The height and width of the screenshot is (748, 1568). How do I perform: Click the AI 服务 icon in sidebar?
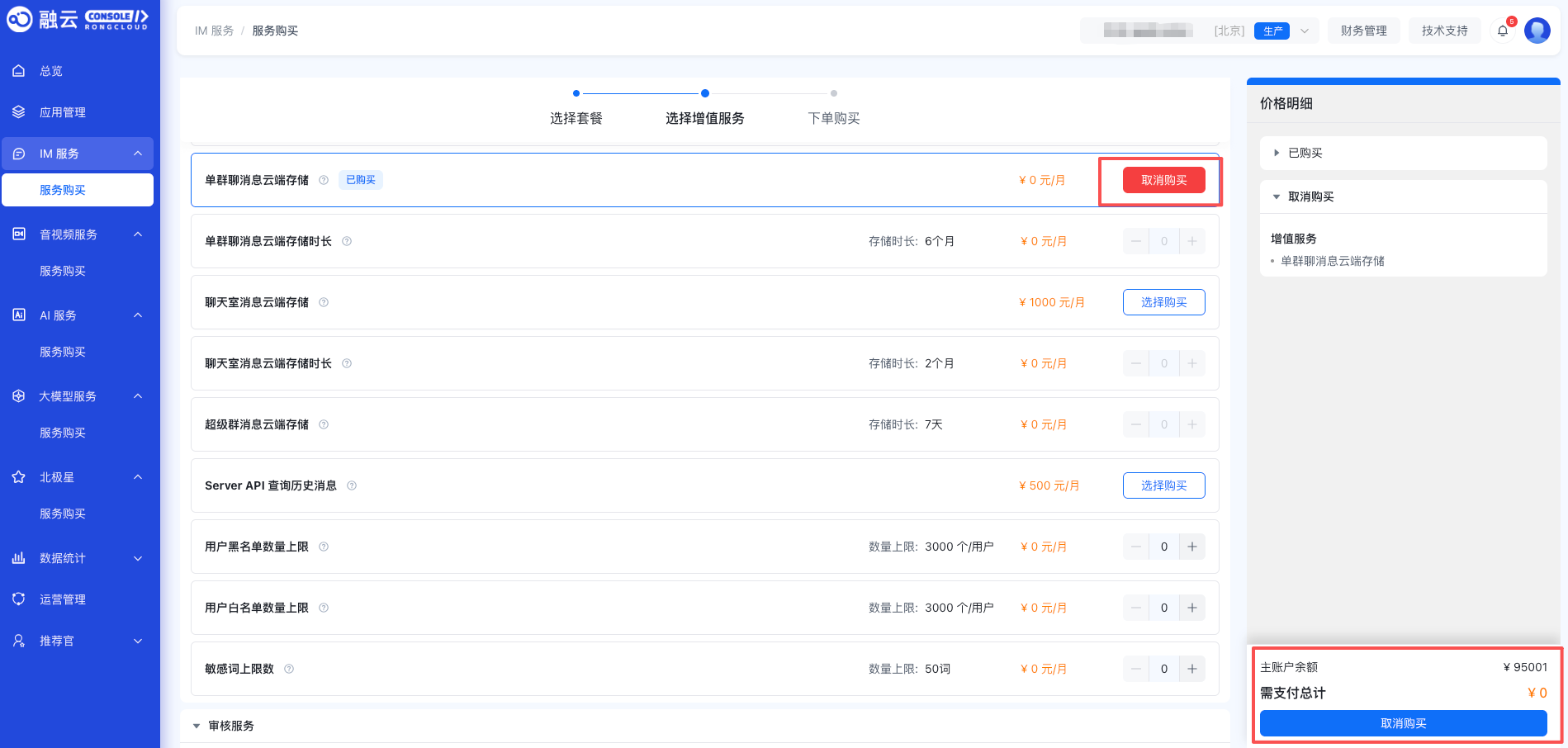pyautogui.click(x=18, y=315)
